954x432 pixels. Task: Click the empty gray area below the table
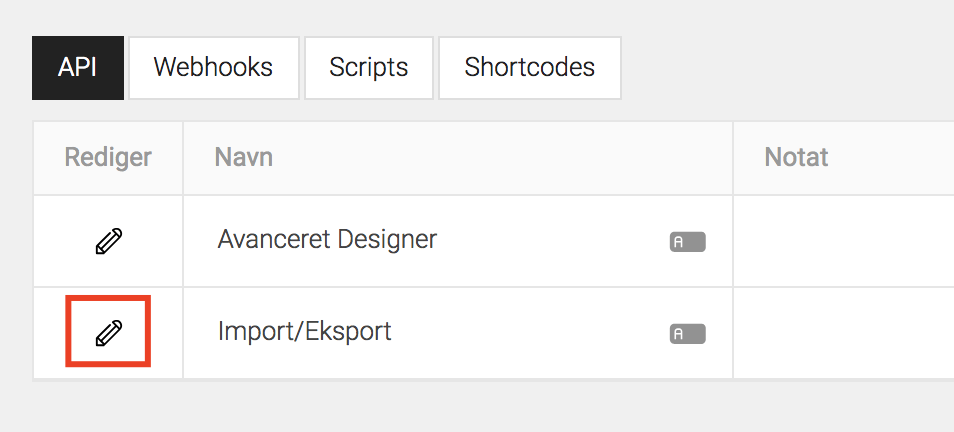tap(477, 406)
